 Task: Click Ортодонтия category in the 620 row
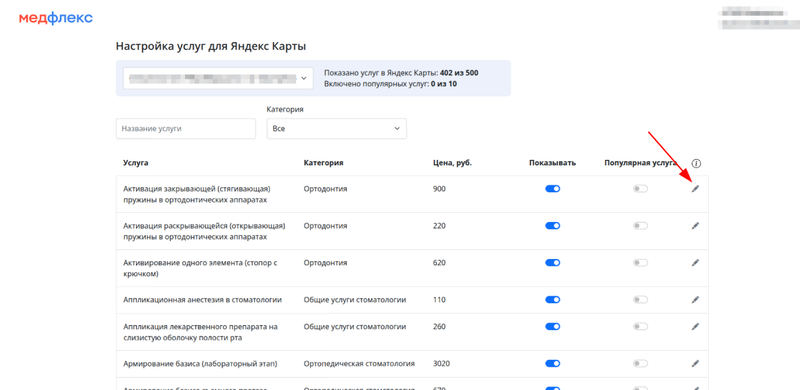(326, 263)
